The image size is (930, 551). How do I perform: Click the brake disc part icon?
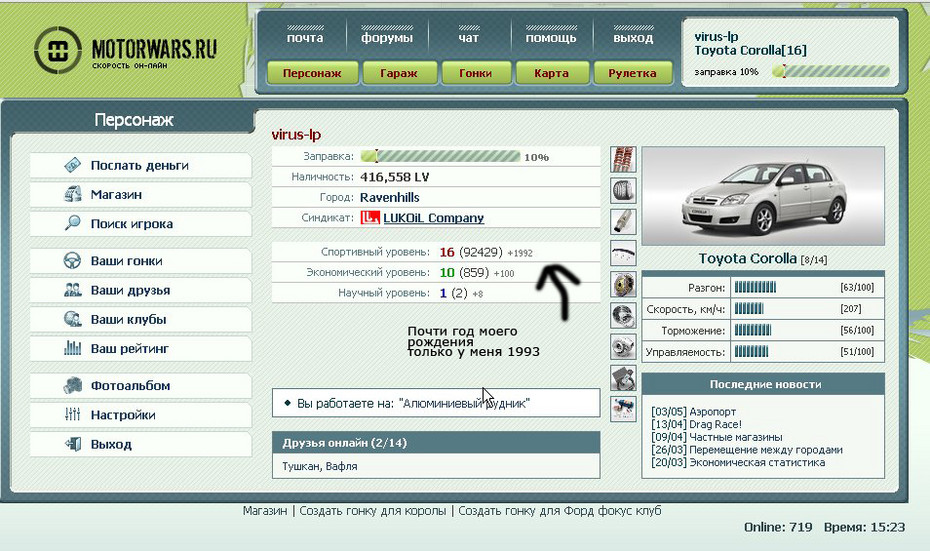[x=623, y=284]
